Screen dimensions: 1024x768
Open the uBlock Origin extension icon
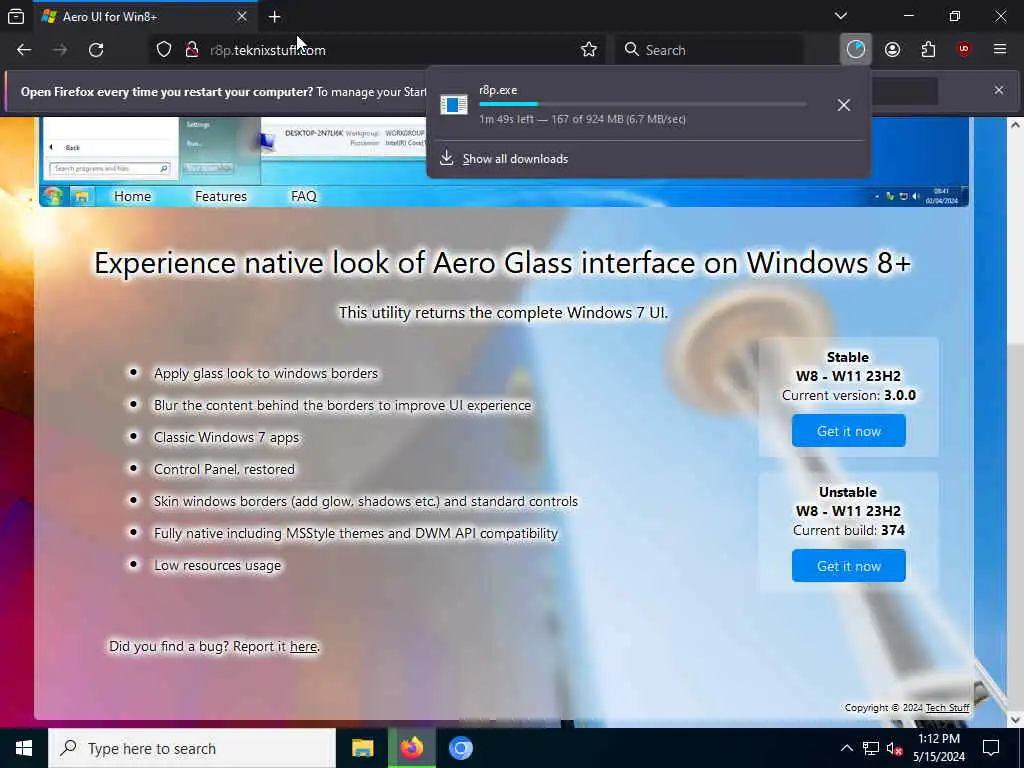[x=963, y=50]
